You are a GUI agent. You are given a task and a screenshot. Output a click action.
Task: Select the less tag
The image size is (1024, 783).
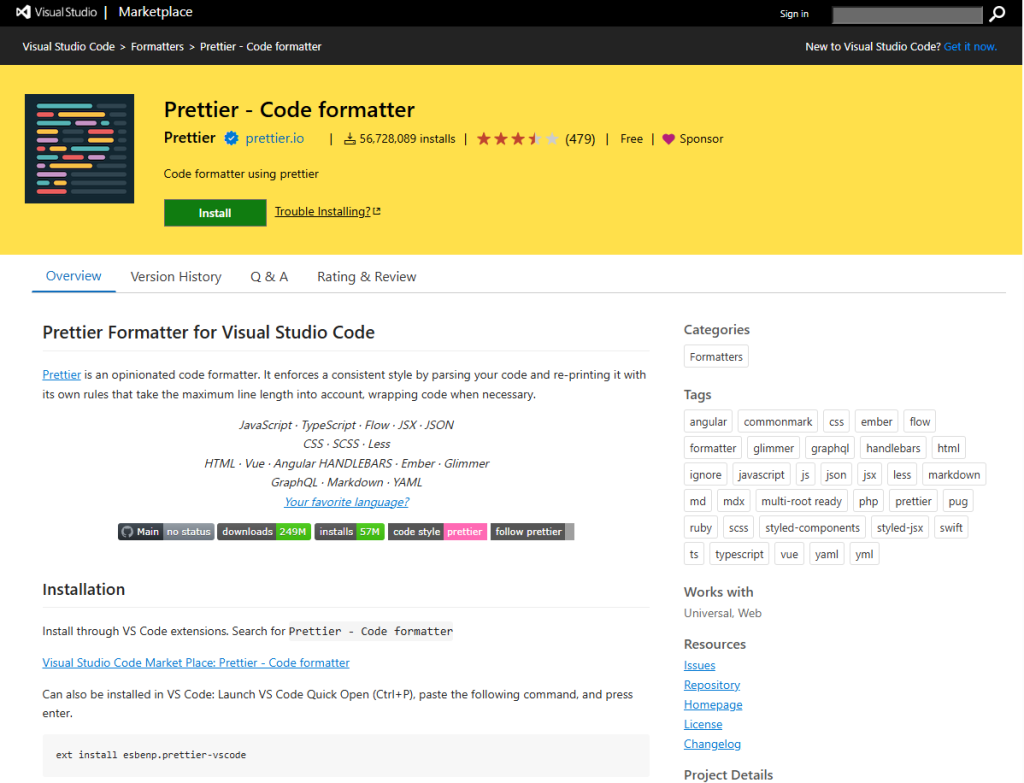(x=902, y=475)
